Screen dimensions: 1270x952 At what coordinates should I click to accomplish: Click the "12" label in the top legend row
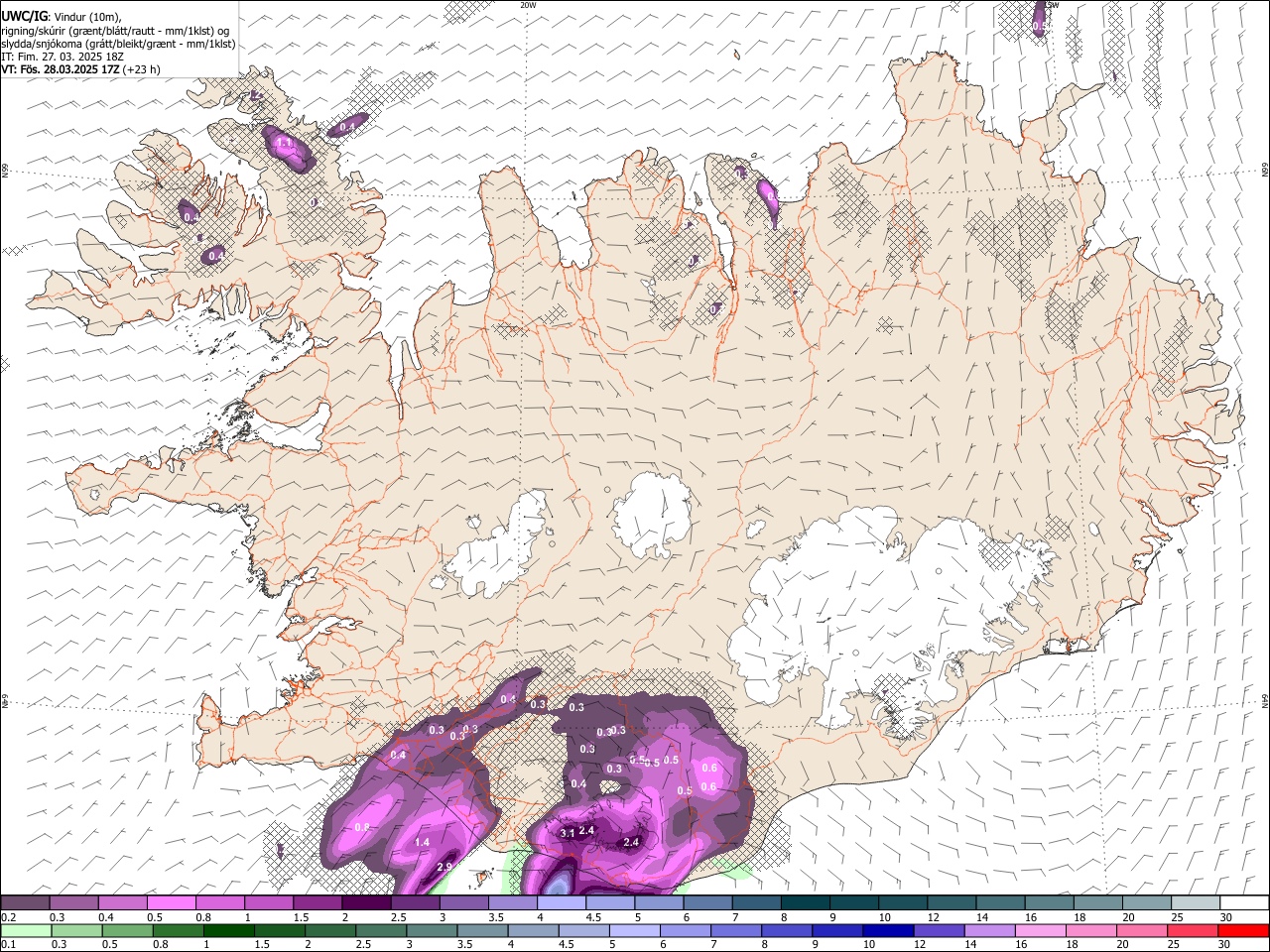[933, 917]
